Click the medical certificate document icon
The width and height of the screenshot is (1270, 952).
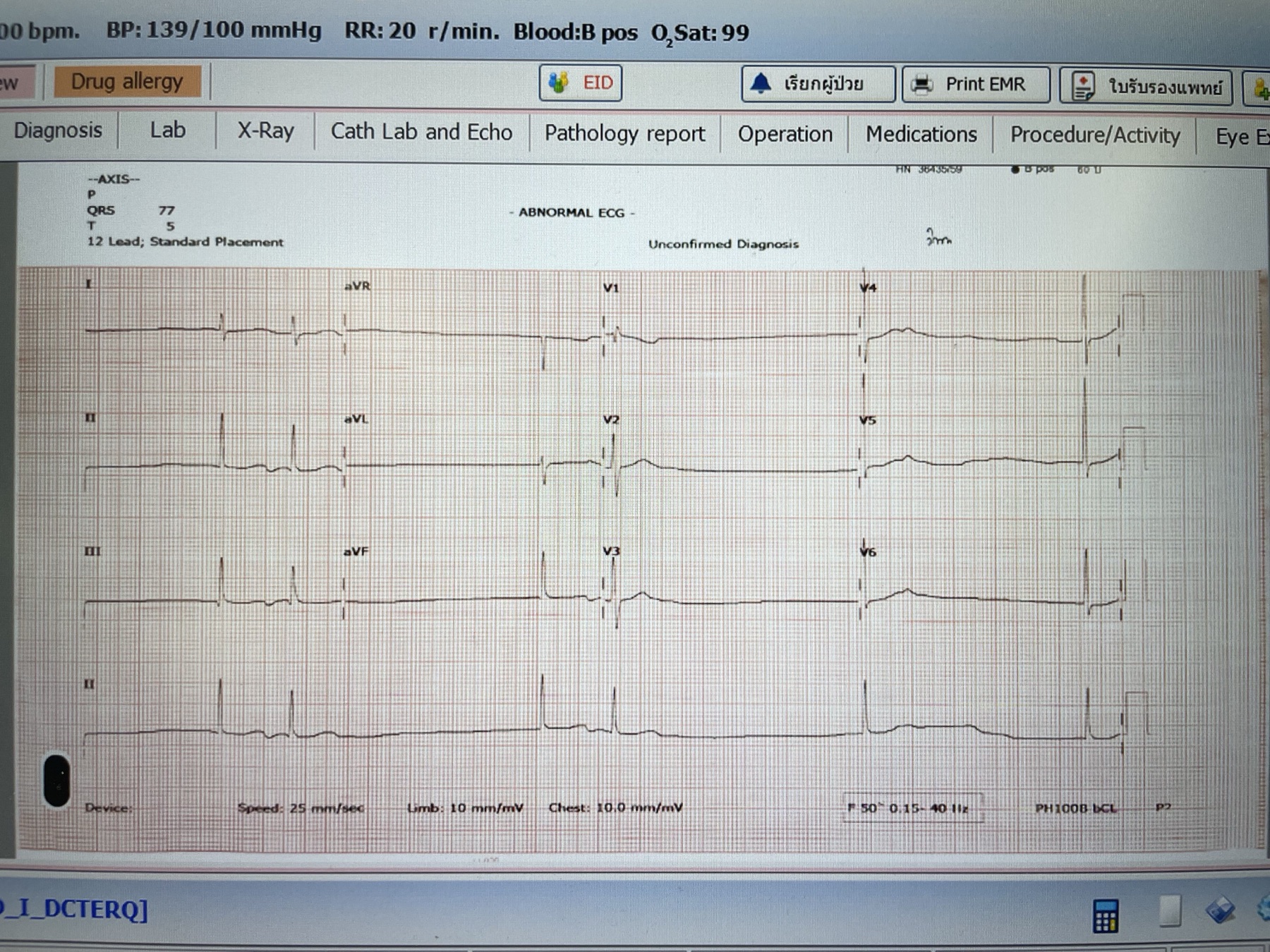point(1083,87)
